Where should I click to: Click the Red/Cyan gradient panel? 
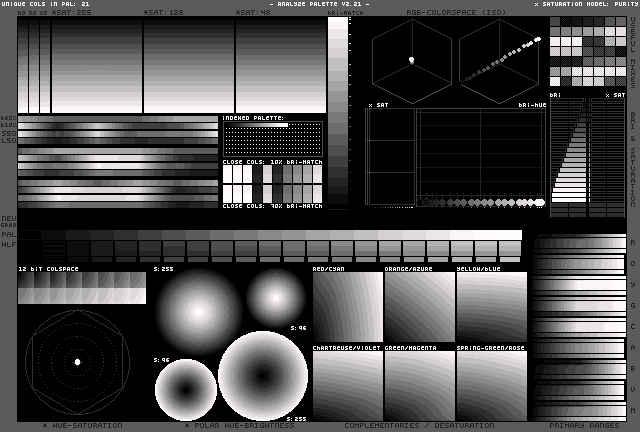(x=347, y=307)
